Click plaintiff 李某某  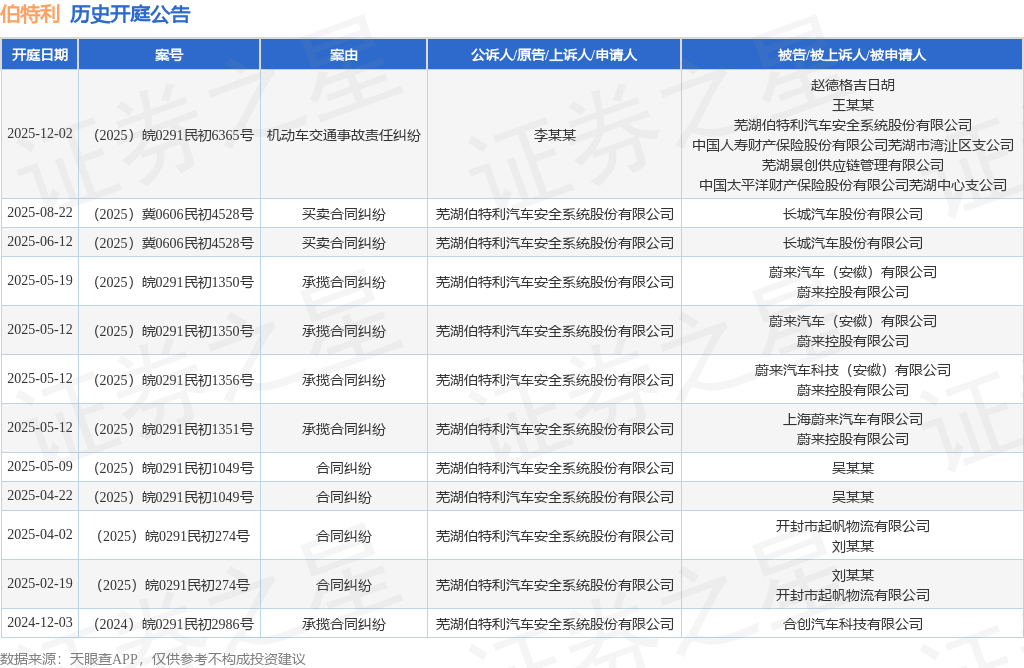[x=554, y=135]
